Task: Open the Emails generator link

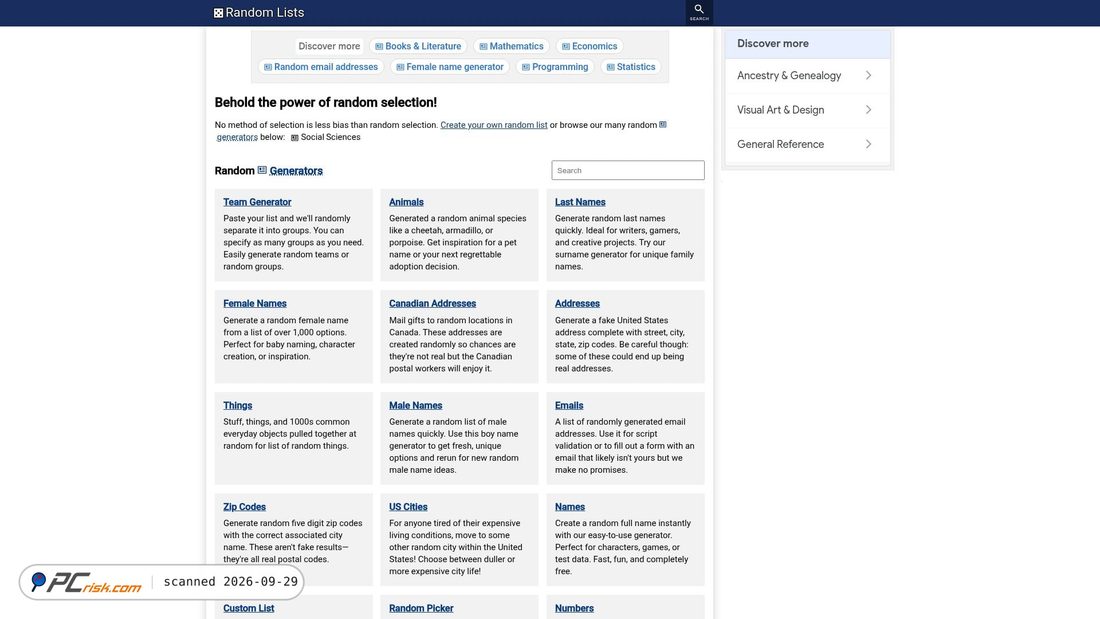Action: pyautogui.click(x=569, y=406)
